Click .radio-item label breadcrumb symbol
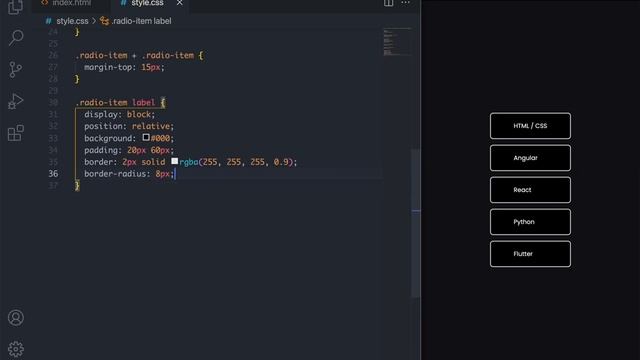This screenshot has width=640, height=360. click(141, 21)
